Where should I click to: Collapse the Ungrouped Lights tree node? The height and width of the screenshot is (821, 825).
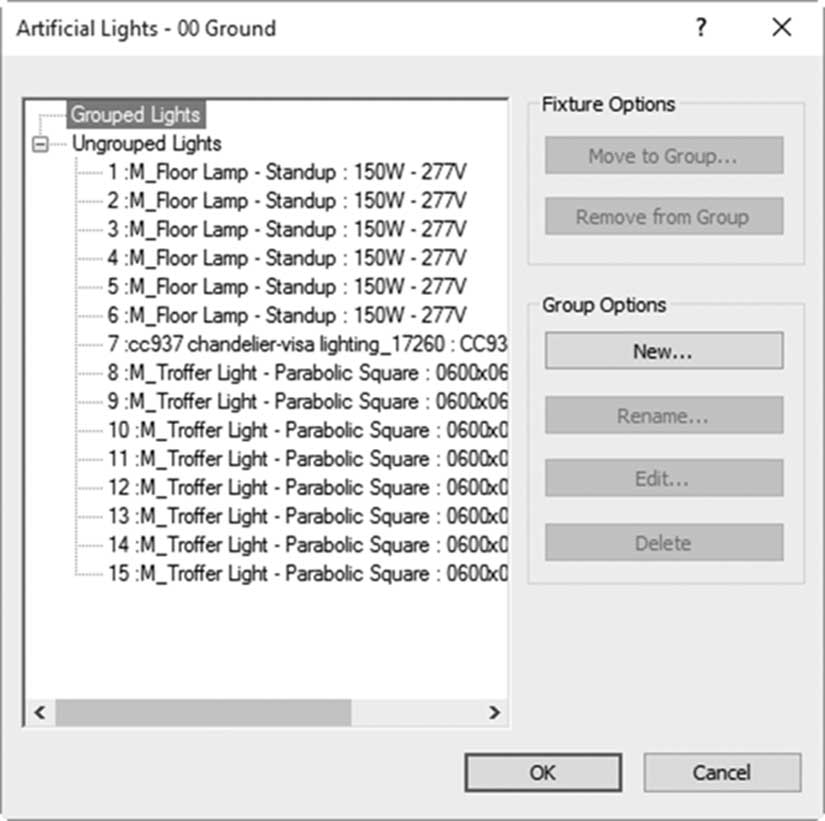pos(40,144)
